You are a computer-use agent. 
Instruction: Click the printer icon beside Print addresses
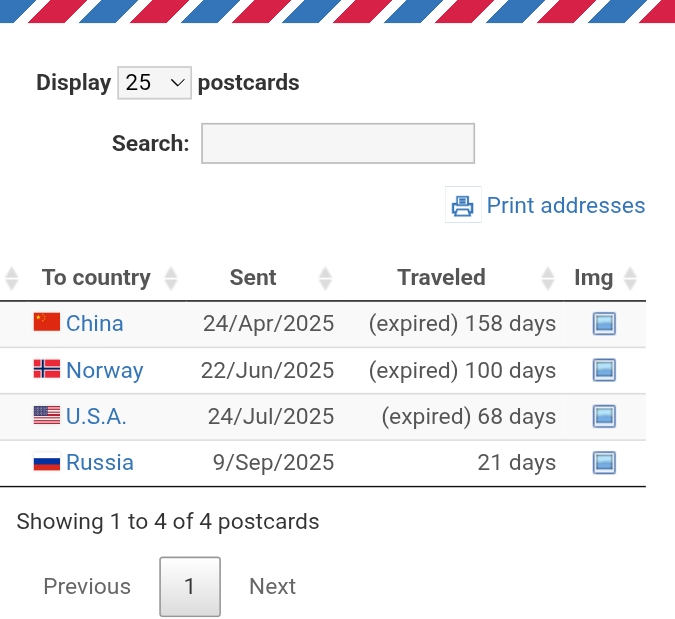pyautogui.click(x=462, y=206)
